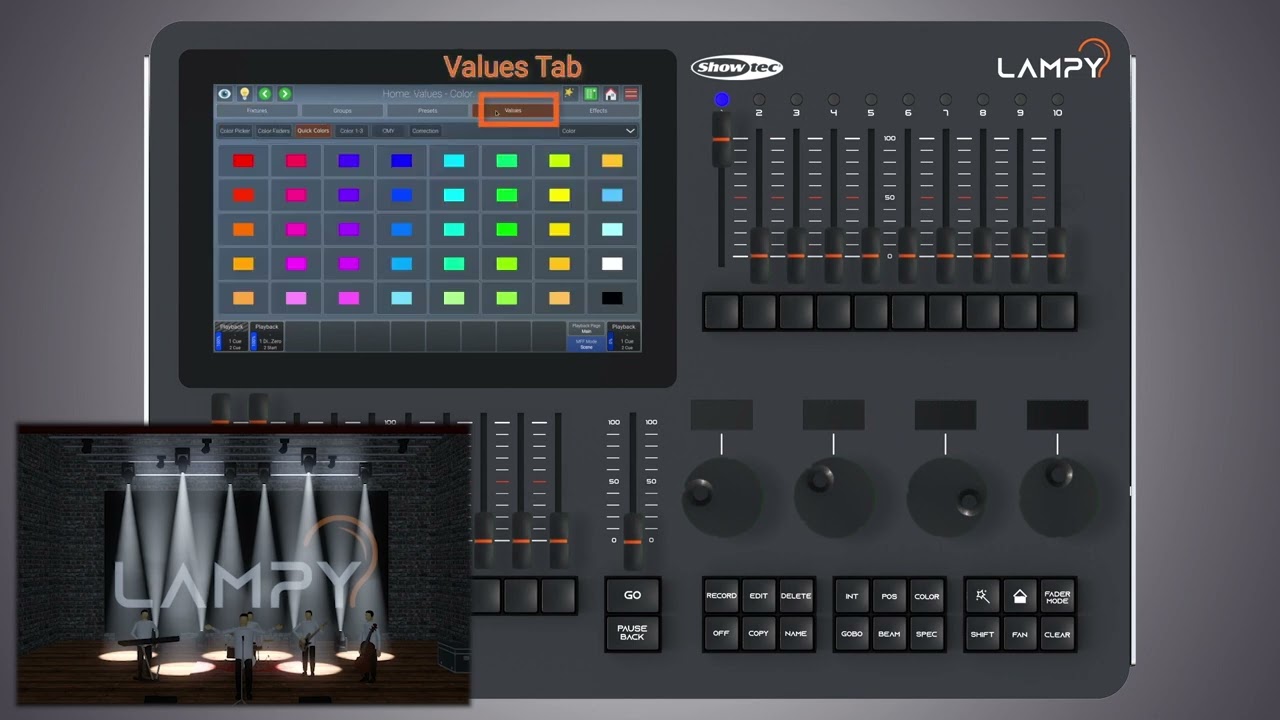Screen dimensions: 1280x720
Task: Pick the white quick color swatch
Action: coord(612,264)
